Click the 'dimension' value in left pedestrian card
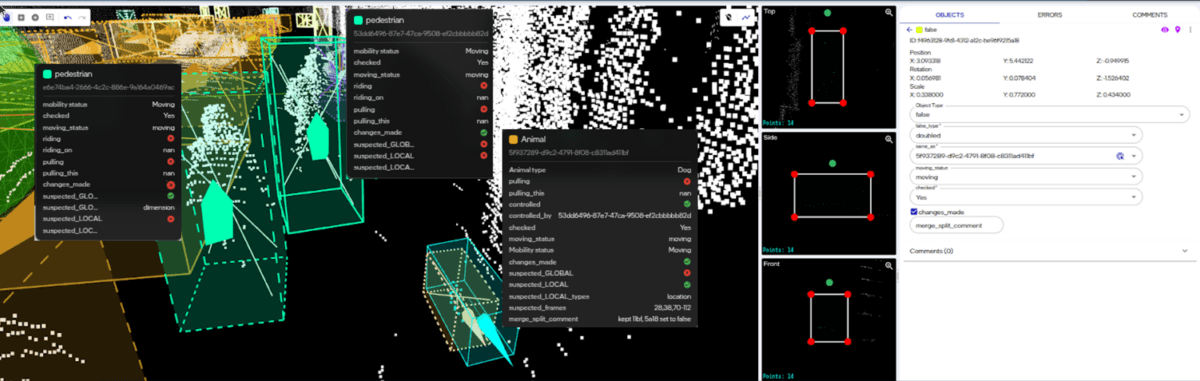Image resolution: width=1200 pixels, height=381 pixels. click(159, 207)
